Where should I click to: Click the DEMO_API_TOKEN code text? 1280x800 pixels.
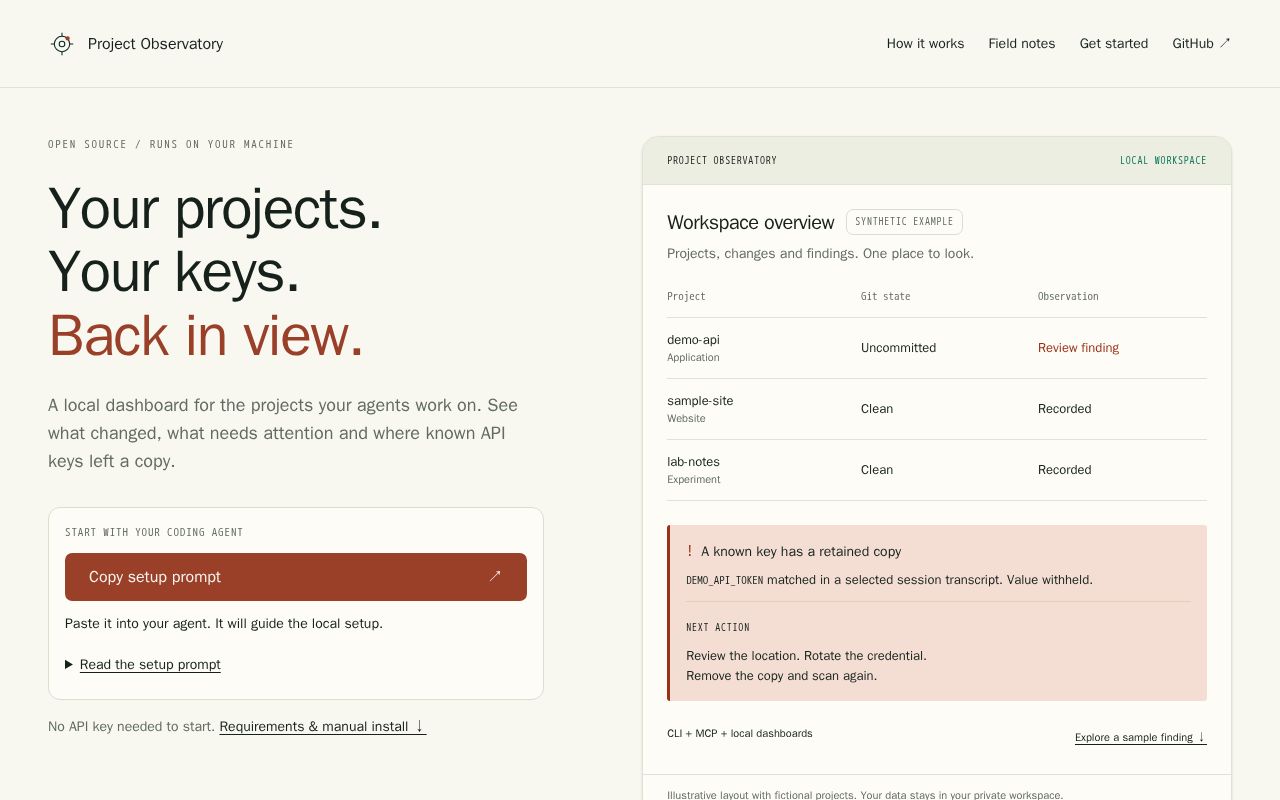coord(724,580)
